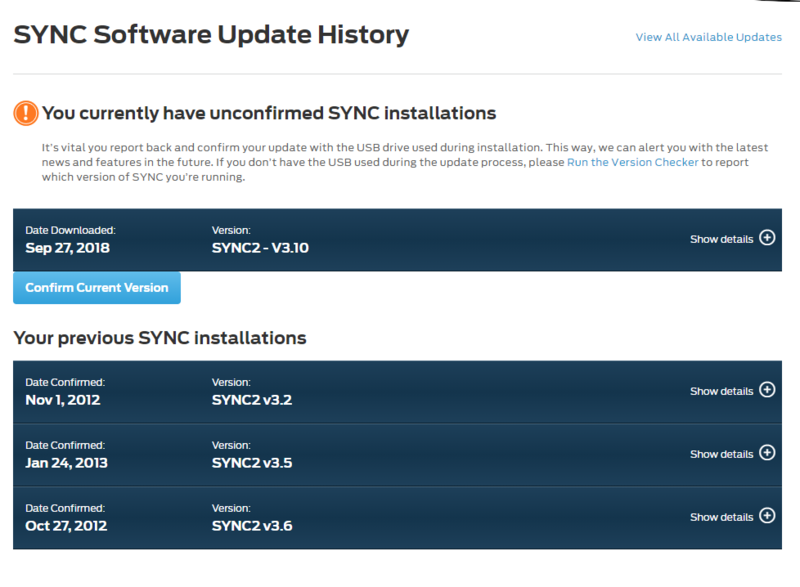800x587 pixels.
Task: Click plus icon for SYNC2 v3.2 row
Action: 767,390
